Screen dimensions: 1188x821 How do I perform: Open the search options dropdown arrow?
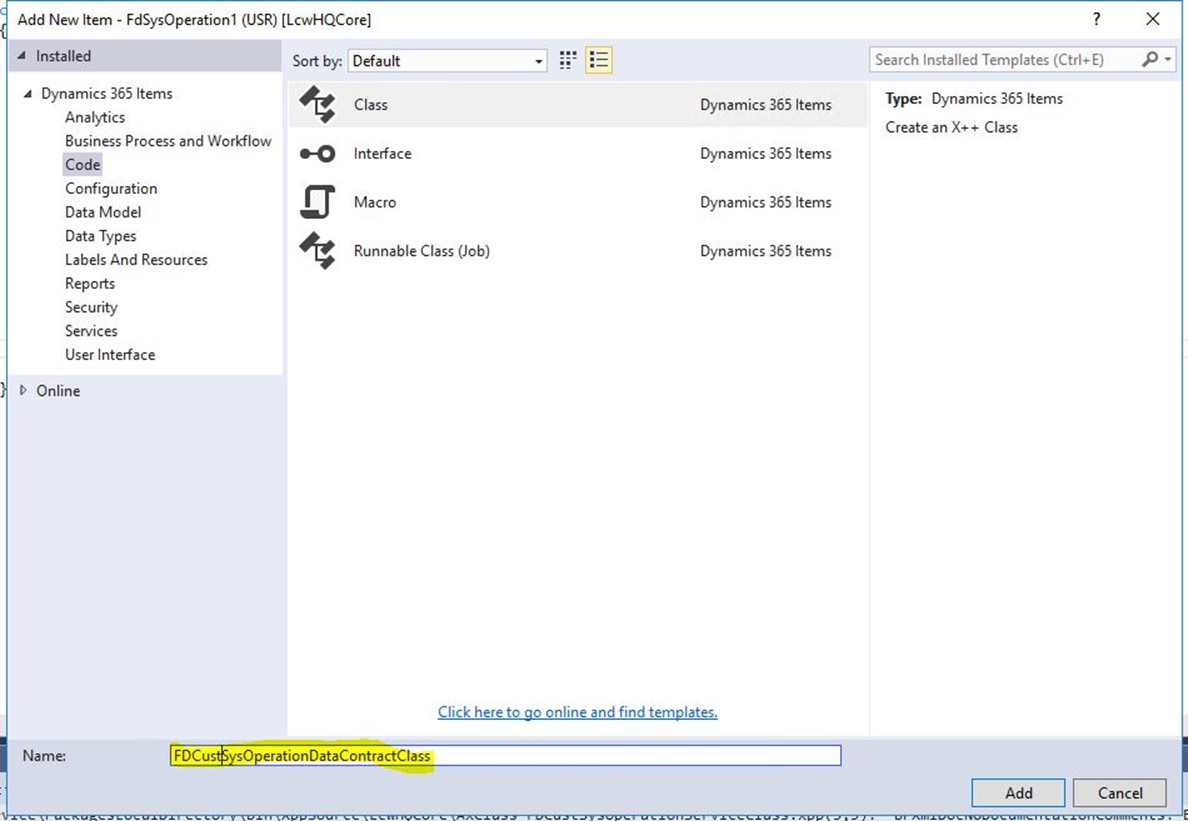[1168, 59]
